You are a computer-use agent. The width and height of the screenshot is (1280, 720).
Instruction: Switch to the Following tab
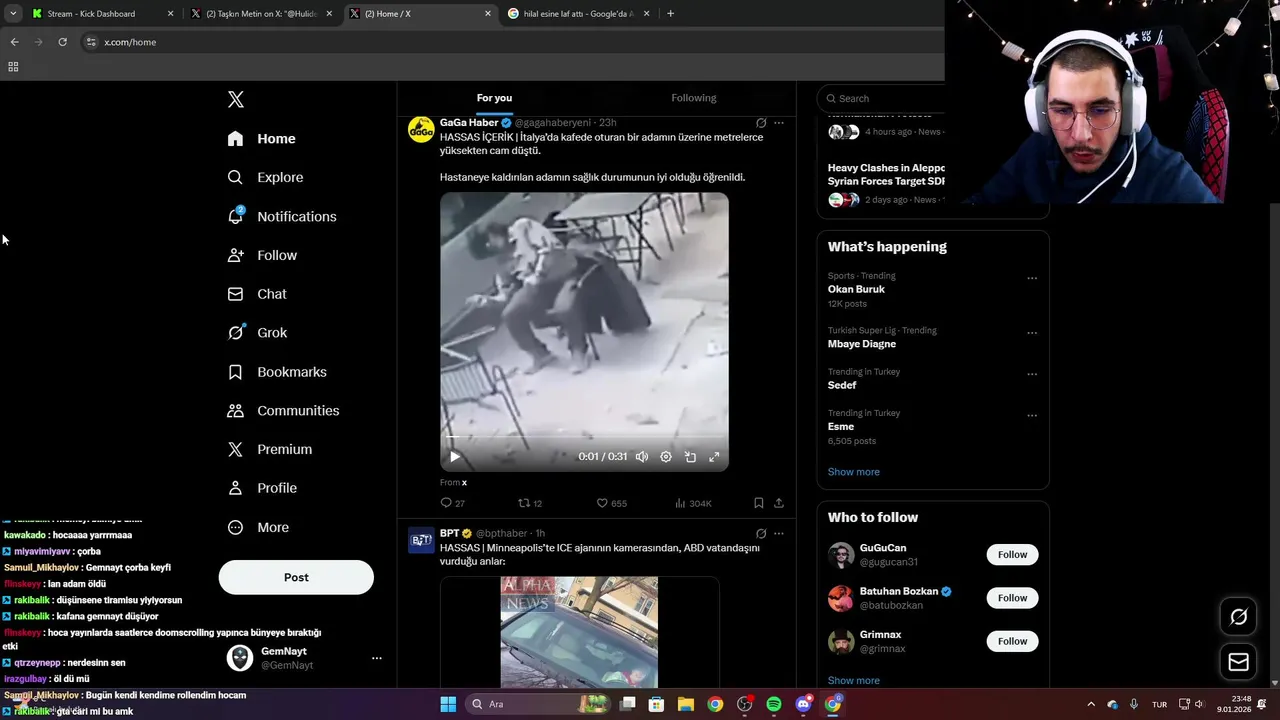(694, 98)
